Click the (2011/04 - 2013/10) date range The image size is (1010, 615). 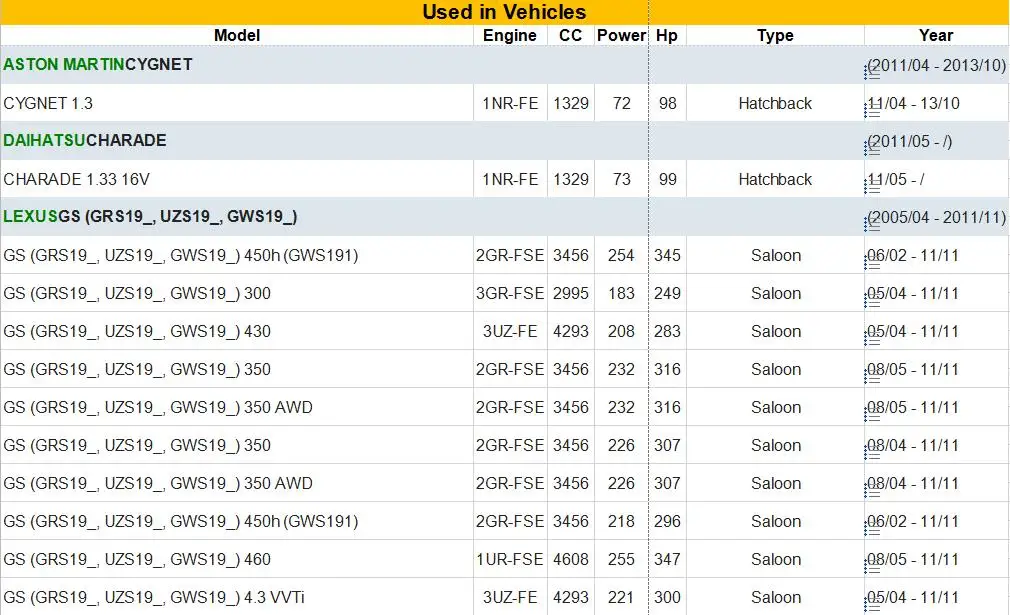[937, 65]
